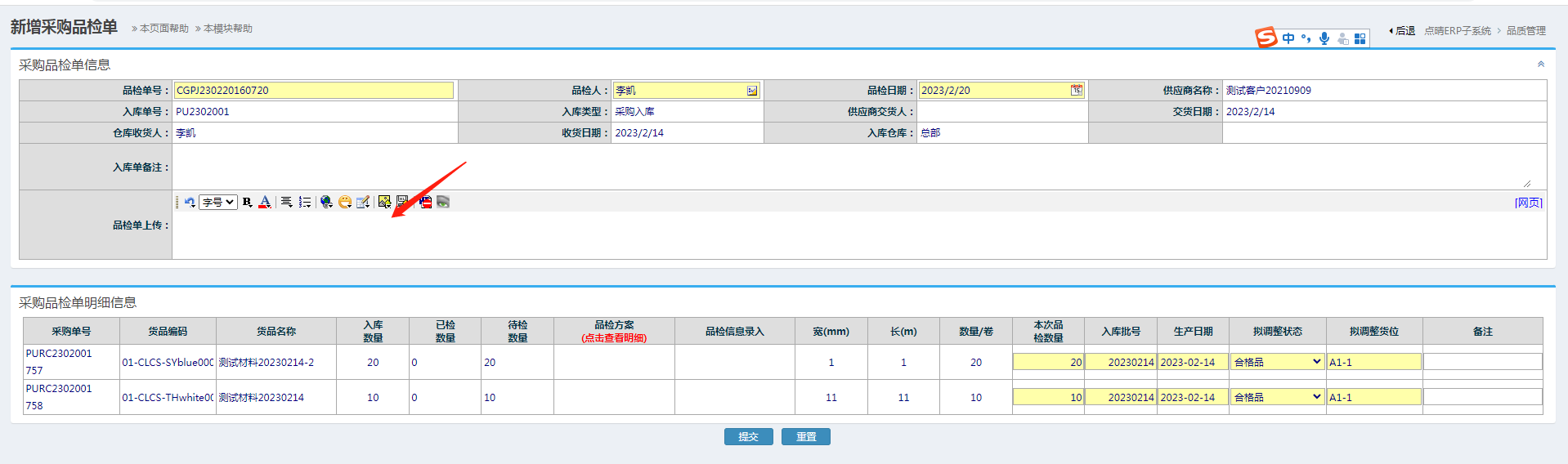
Task: Click the 后退 back navigation item
Action: (1403, 31)
